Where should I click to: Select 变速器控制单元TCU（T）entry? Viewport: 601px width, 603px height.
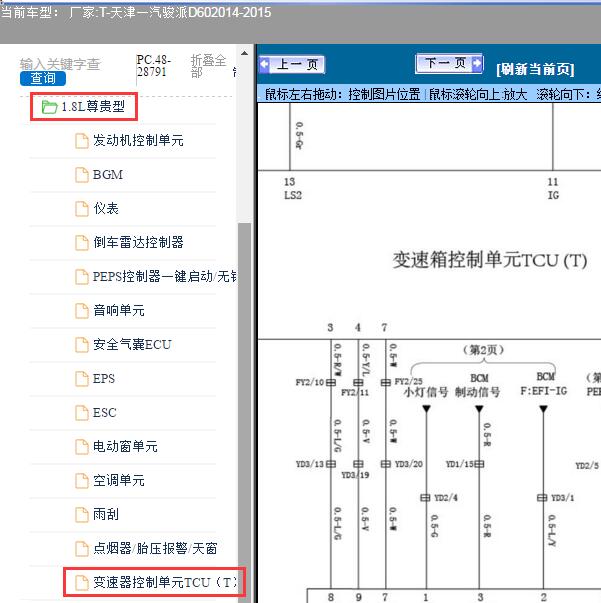165,582
